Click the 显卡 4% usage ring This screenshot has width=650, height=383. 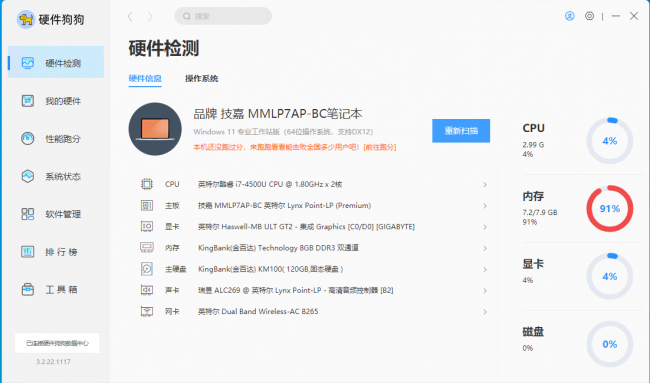609,276
